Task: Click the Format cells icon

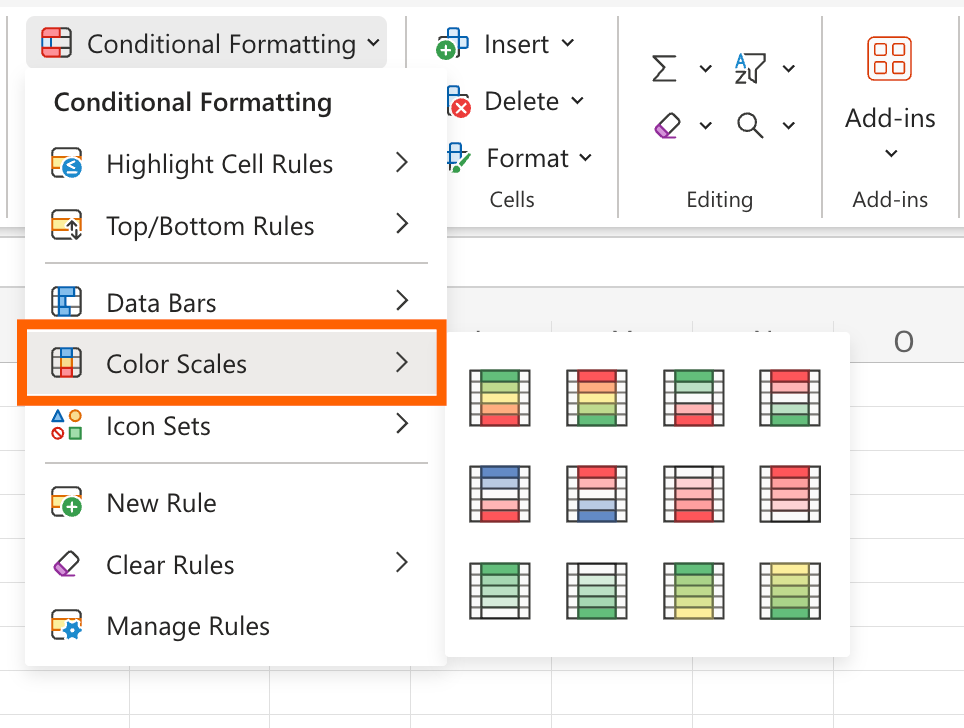Action: [457, 158]
